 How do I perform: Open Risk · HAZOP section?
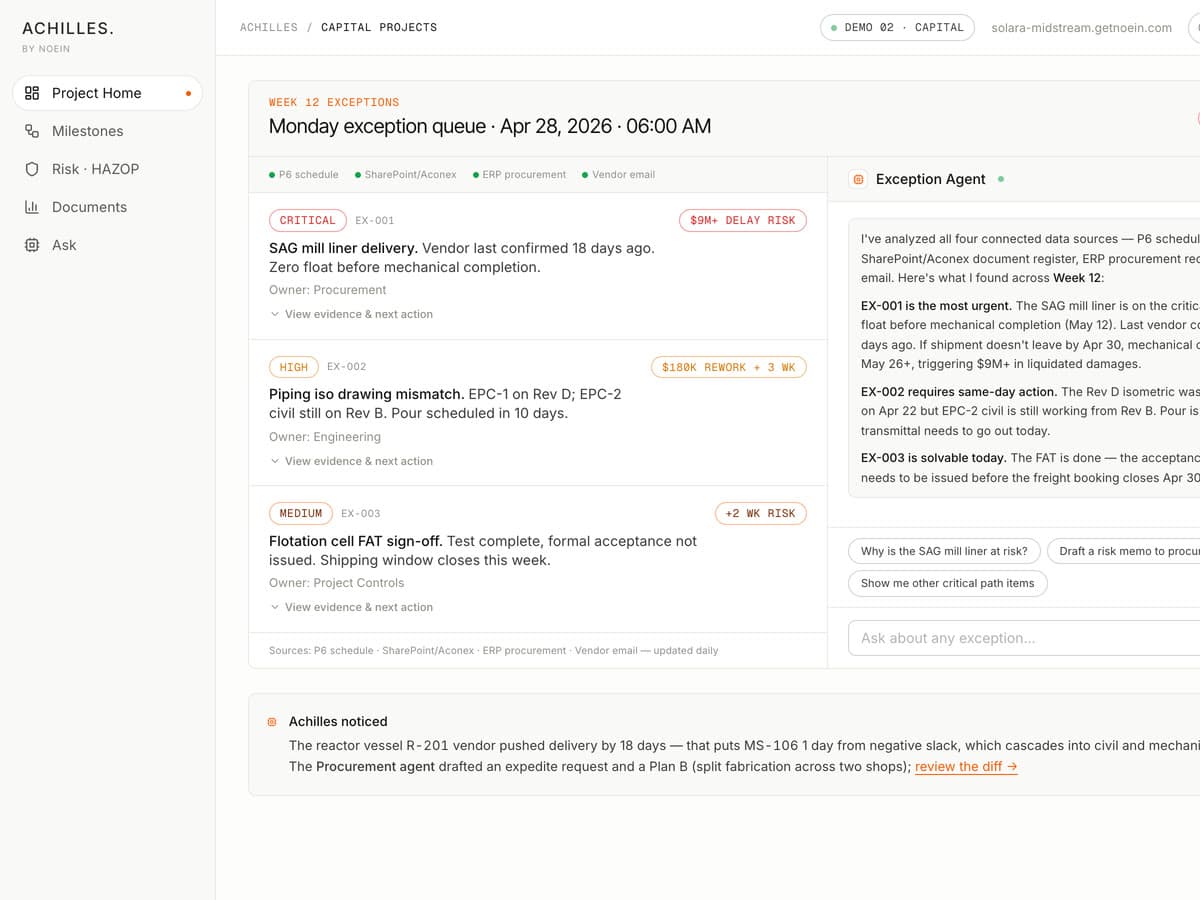(107, 169)
